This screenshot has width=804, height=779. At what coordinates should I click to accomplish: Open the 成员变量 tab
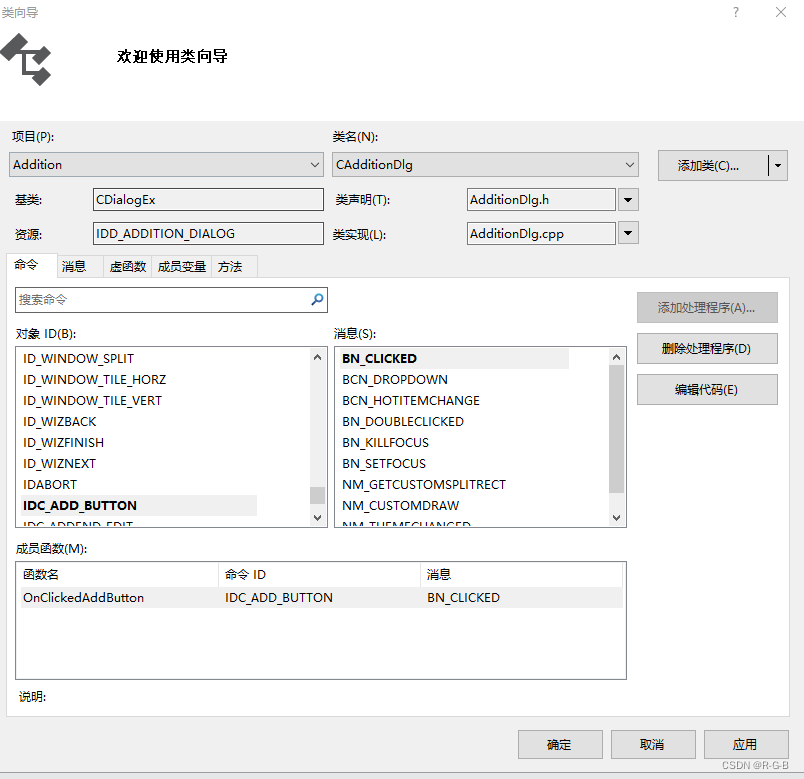182,267
